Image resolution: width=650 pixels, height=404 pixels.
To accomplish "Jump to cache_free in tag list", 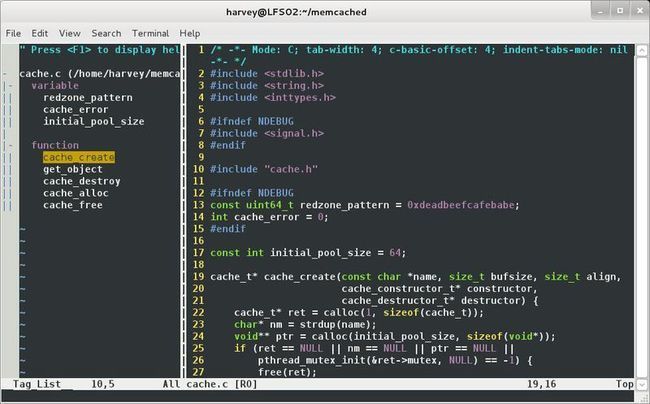I will tap(73, 205).
